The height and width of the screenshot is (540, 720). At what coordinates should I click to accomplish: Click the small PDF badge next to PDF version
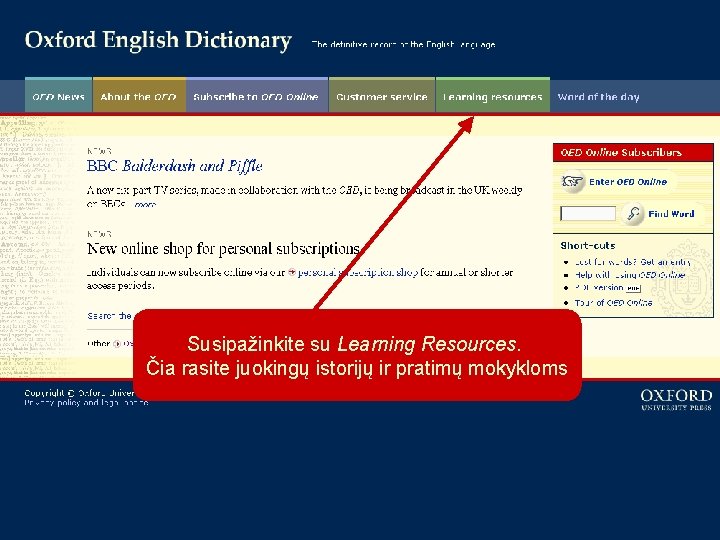pos(633,288)
